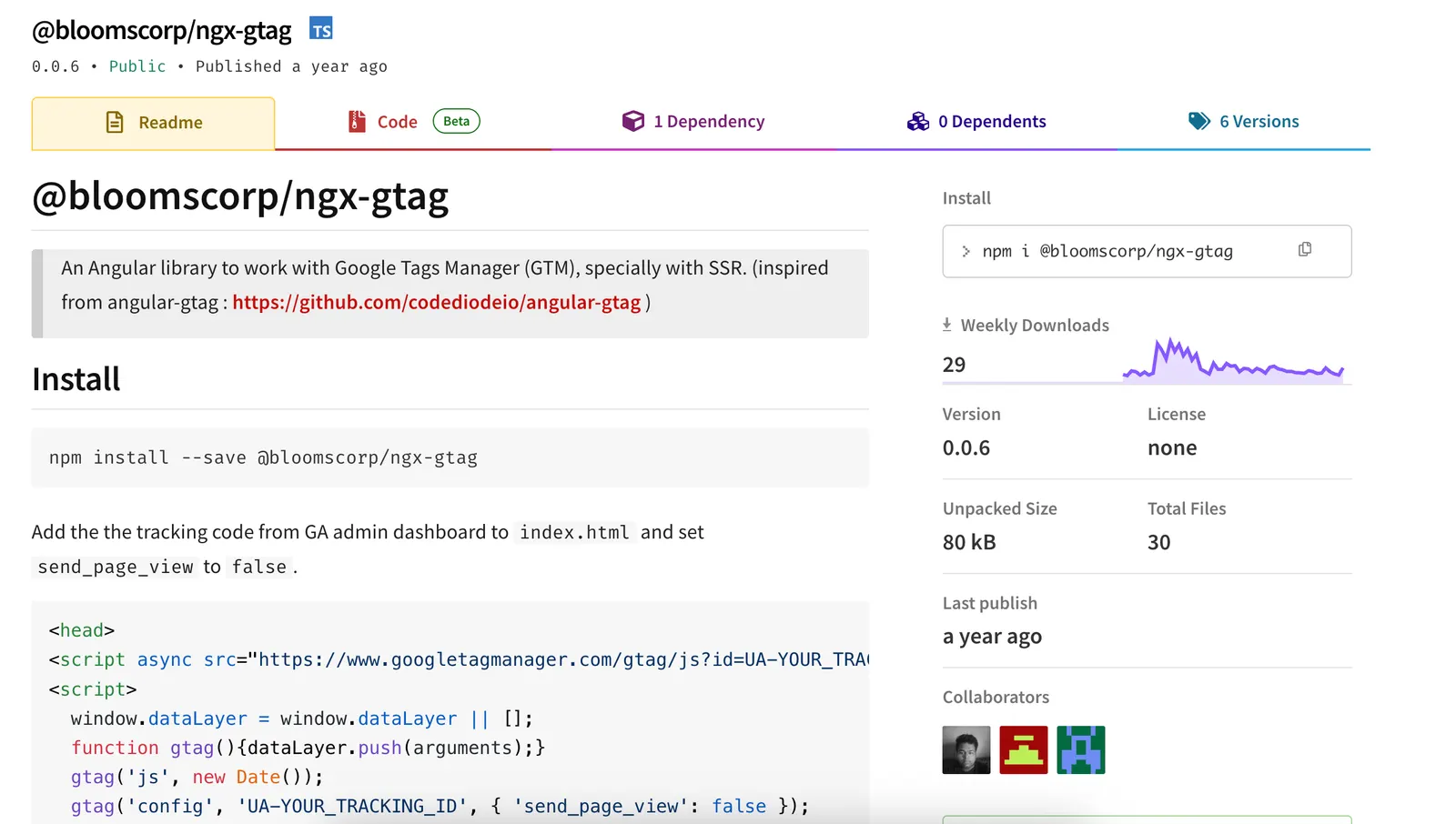
Task: Open the green-blue pixel-art collaborator avatar
Action: click(1081, 749)
